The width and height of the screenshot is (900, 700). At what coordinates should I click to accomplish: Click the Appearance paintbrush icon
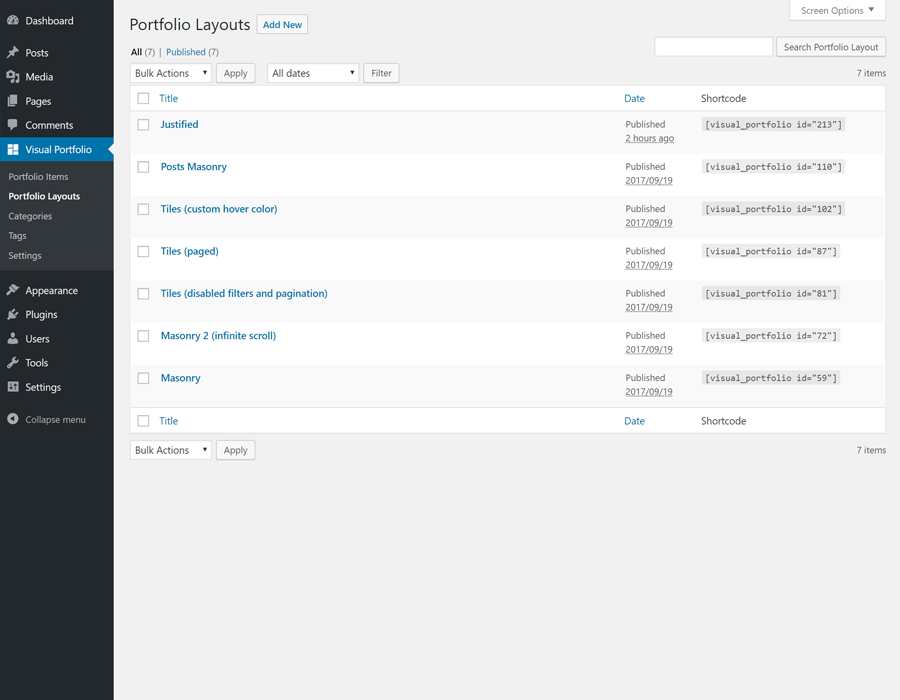pos(13,290)
